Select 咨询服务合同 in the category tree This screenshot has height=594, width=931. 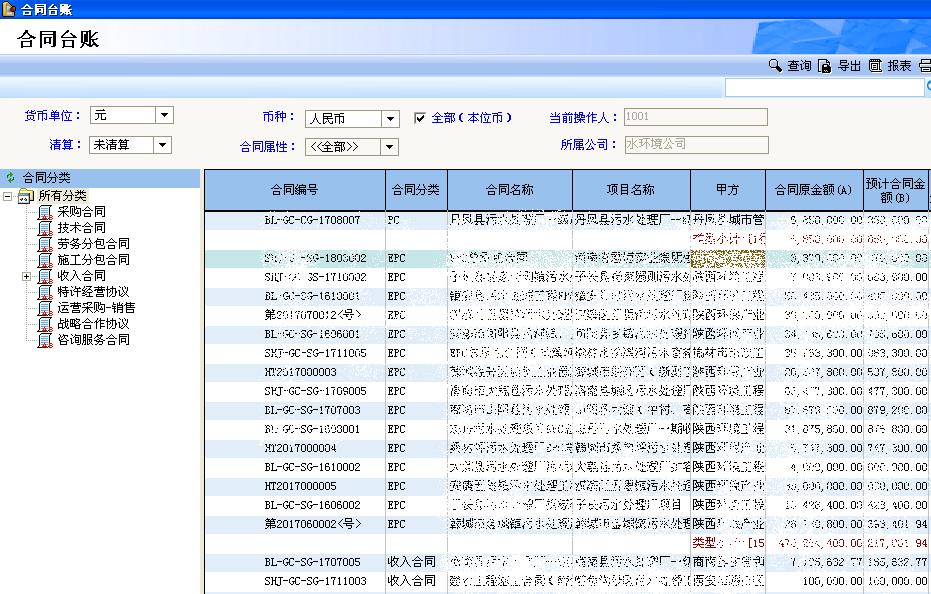[x=93, y=340]
